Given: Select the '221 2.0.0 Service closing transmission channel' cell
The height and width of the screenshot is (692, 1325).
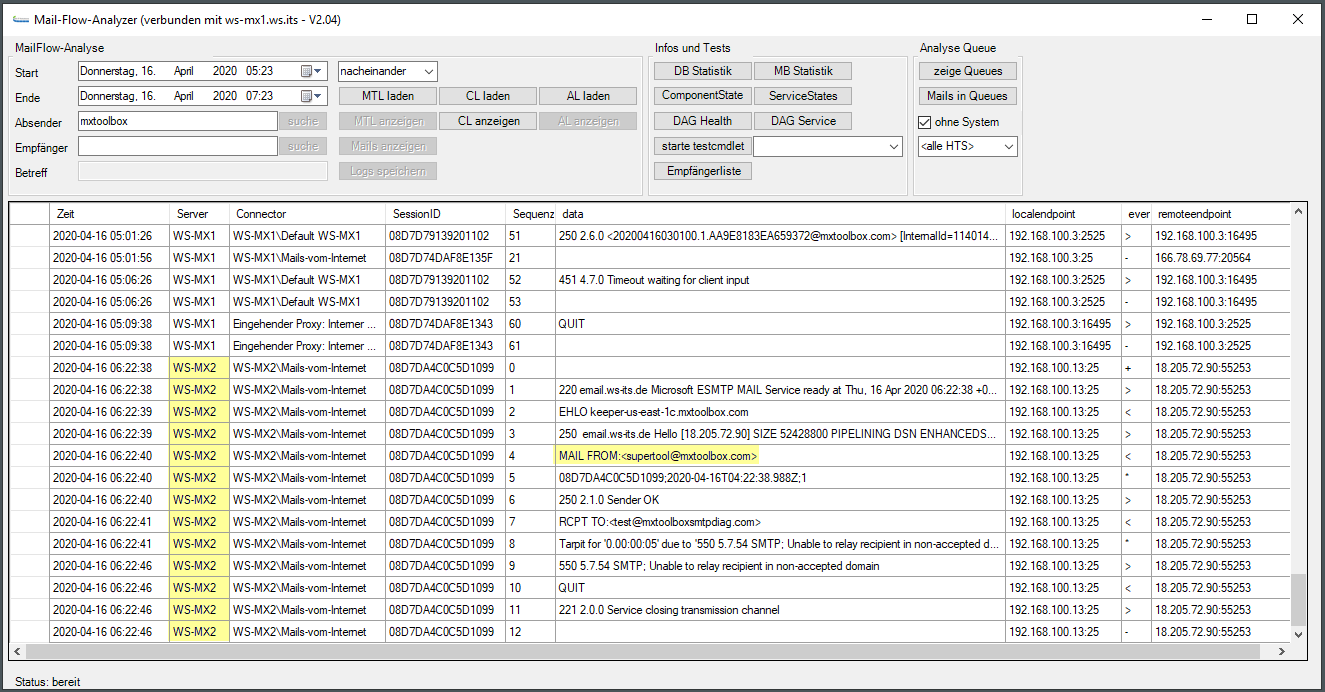Looking at the screenshot, I should 780,610.
